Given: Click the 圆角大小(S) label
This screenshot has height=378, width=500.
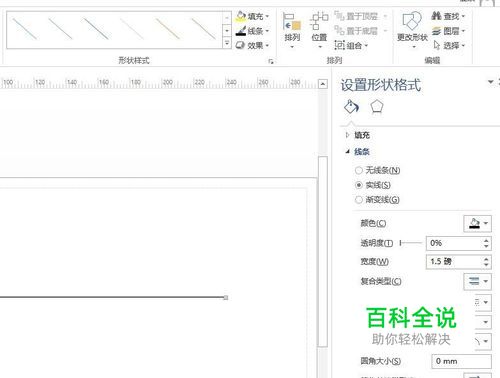Looking at the screenshot, I should (381, 361).
